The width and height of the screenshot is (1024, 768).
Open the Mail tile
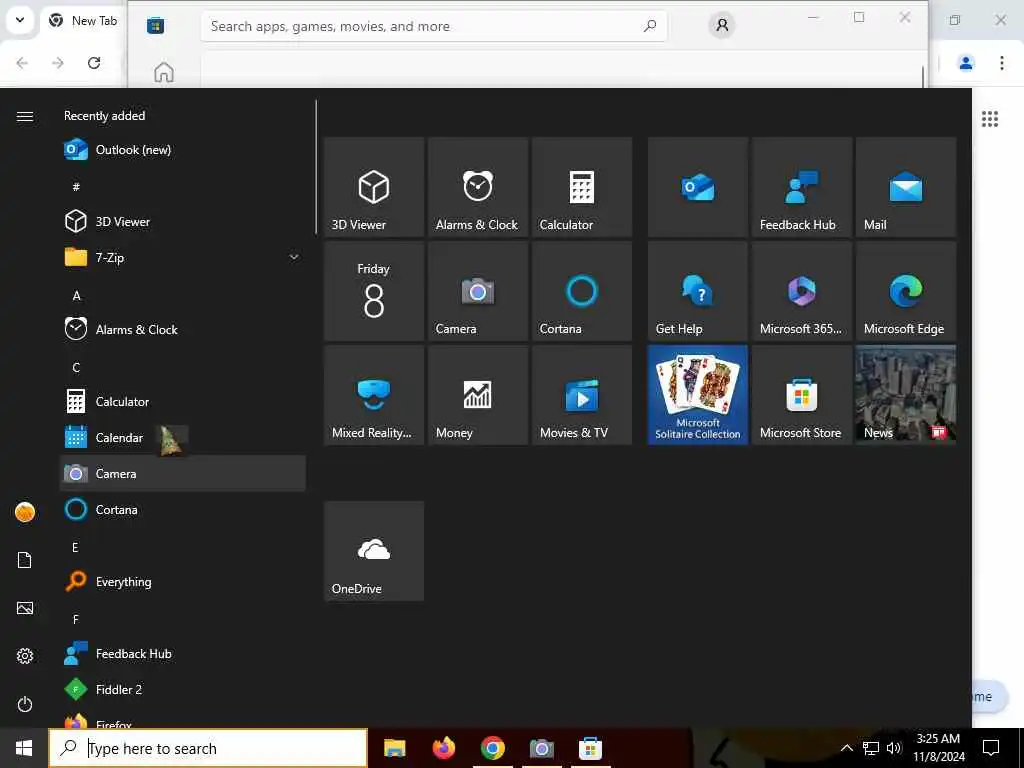tap(906, 187)
